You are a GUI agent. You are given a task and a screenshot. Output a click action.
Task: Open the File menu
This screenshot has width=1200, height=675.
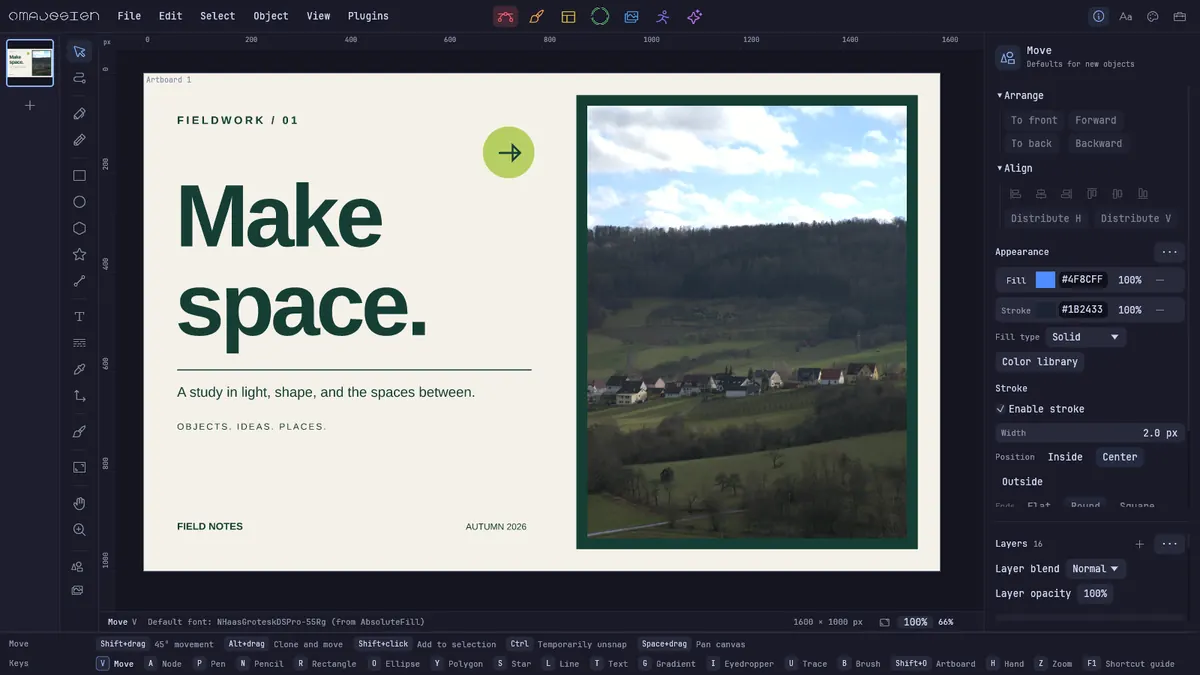coord(129,16)
